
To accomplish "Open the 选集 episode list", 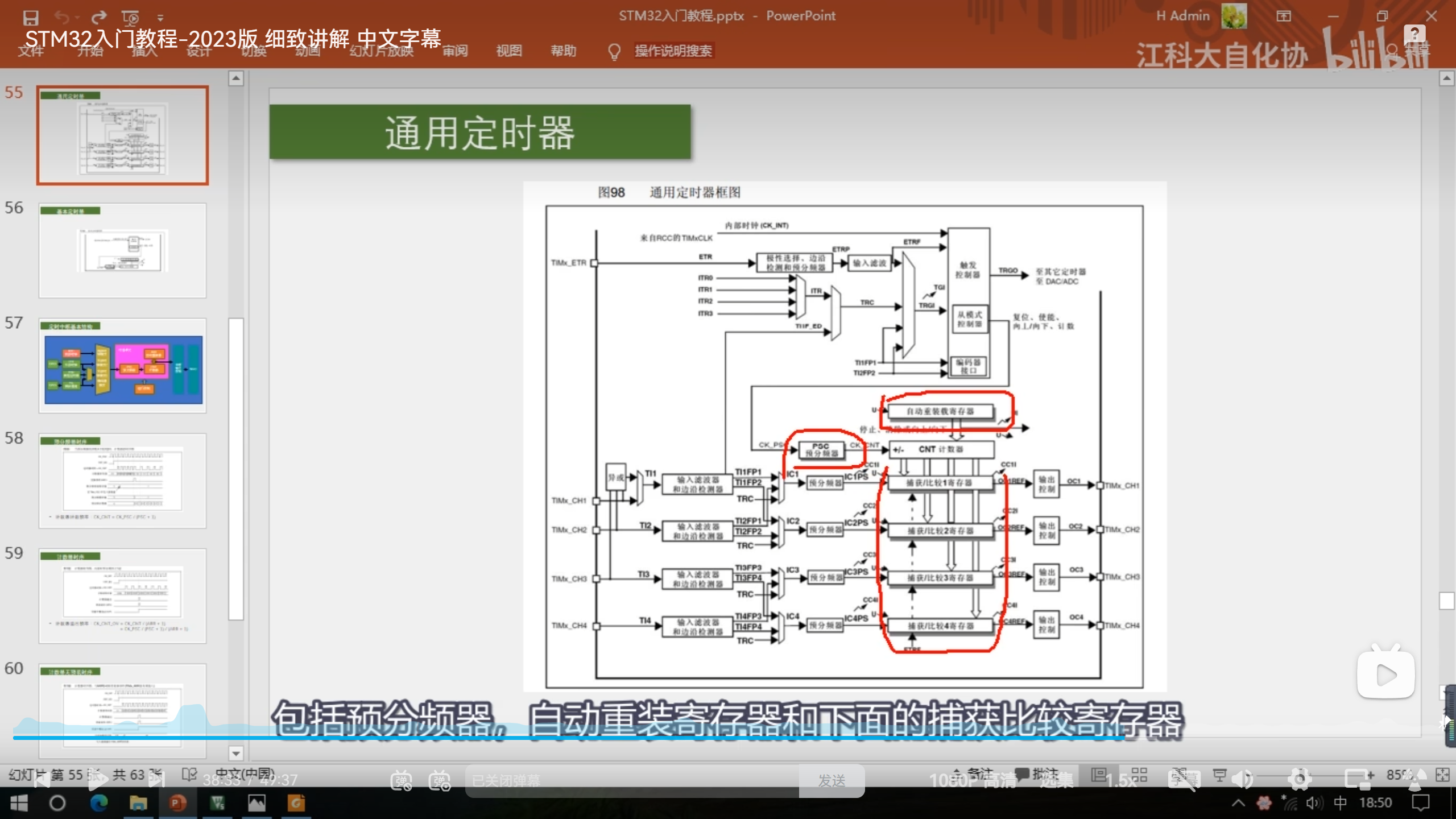I will pos(1057,780).
